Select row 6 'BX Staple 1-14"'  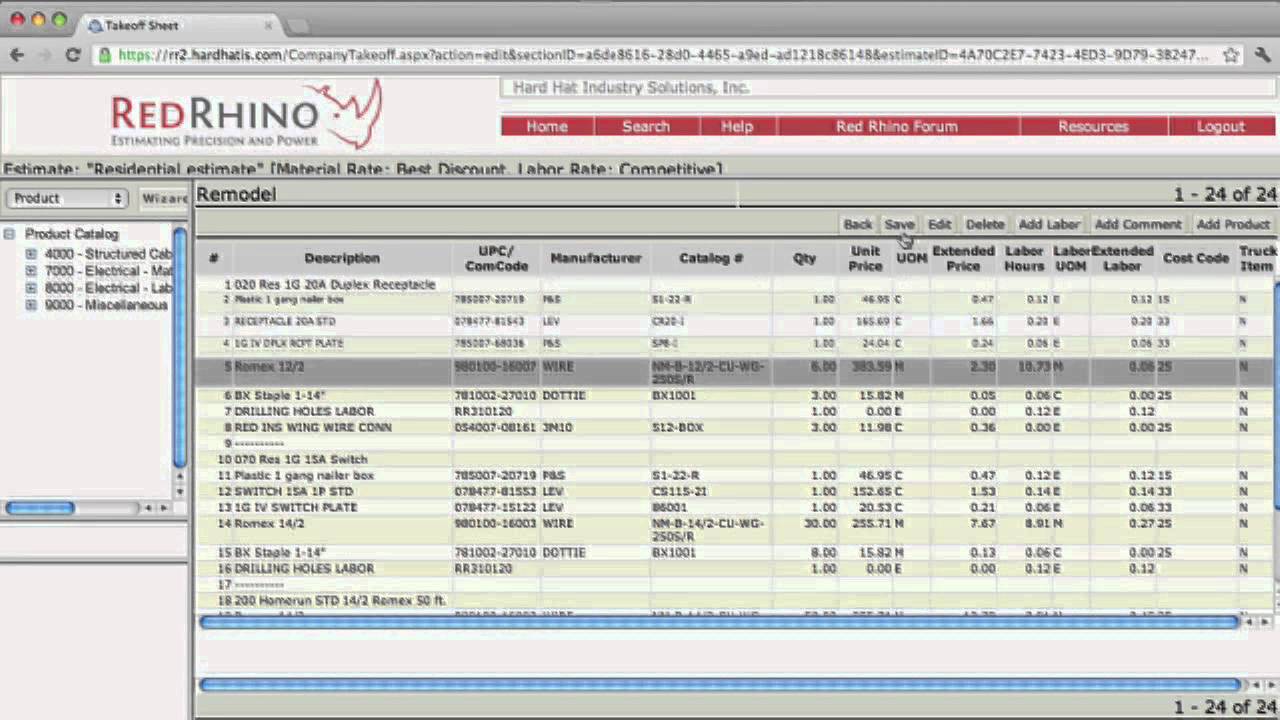pos(735,395)
